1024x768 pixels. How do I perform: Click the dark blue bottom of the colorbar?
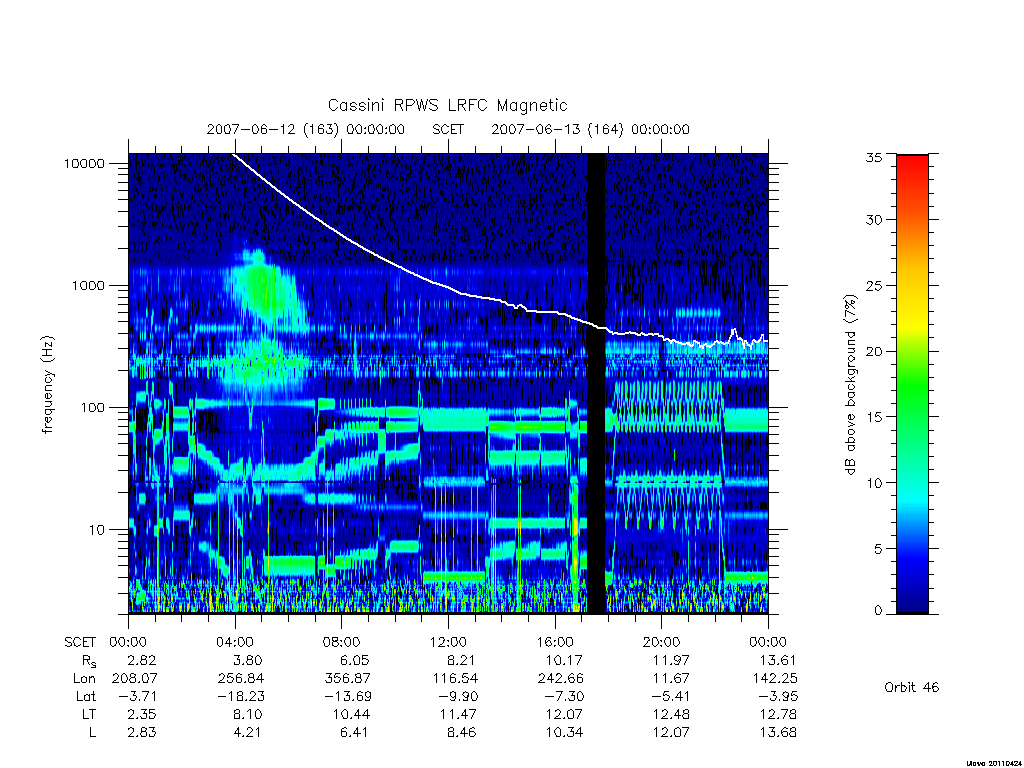(x=912, y=601)
